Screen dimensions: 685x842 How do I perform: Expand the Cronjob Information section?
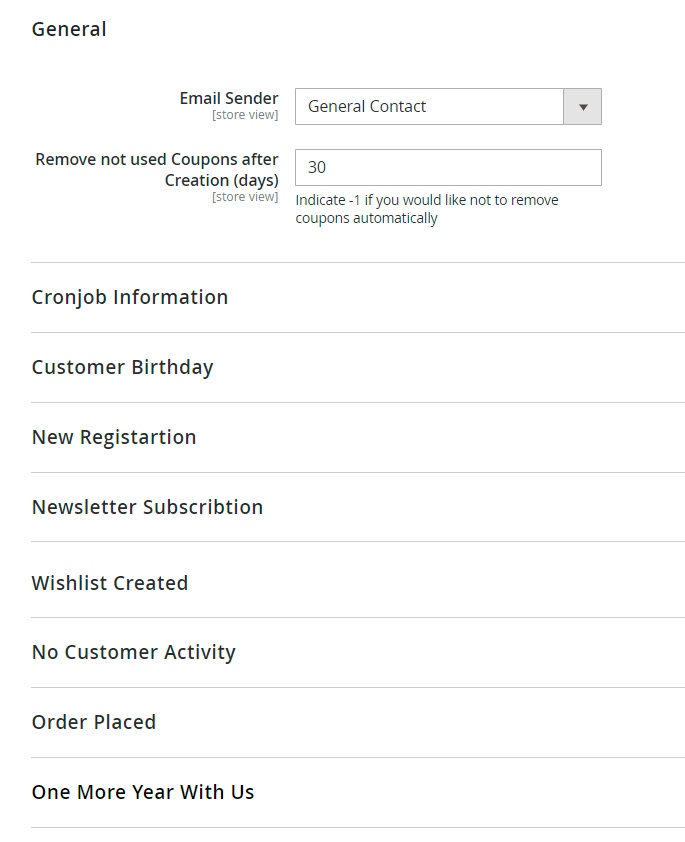coord(130,297)
